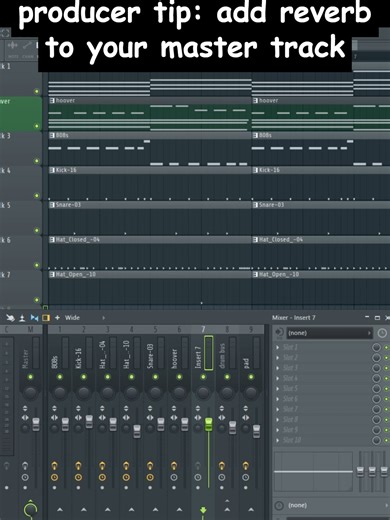Toggle the Slot 1 effect enable LED
This screenshot has width=390, height=520.
[x=386, y=347]
